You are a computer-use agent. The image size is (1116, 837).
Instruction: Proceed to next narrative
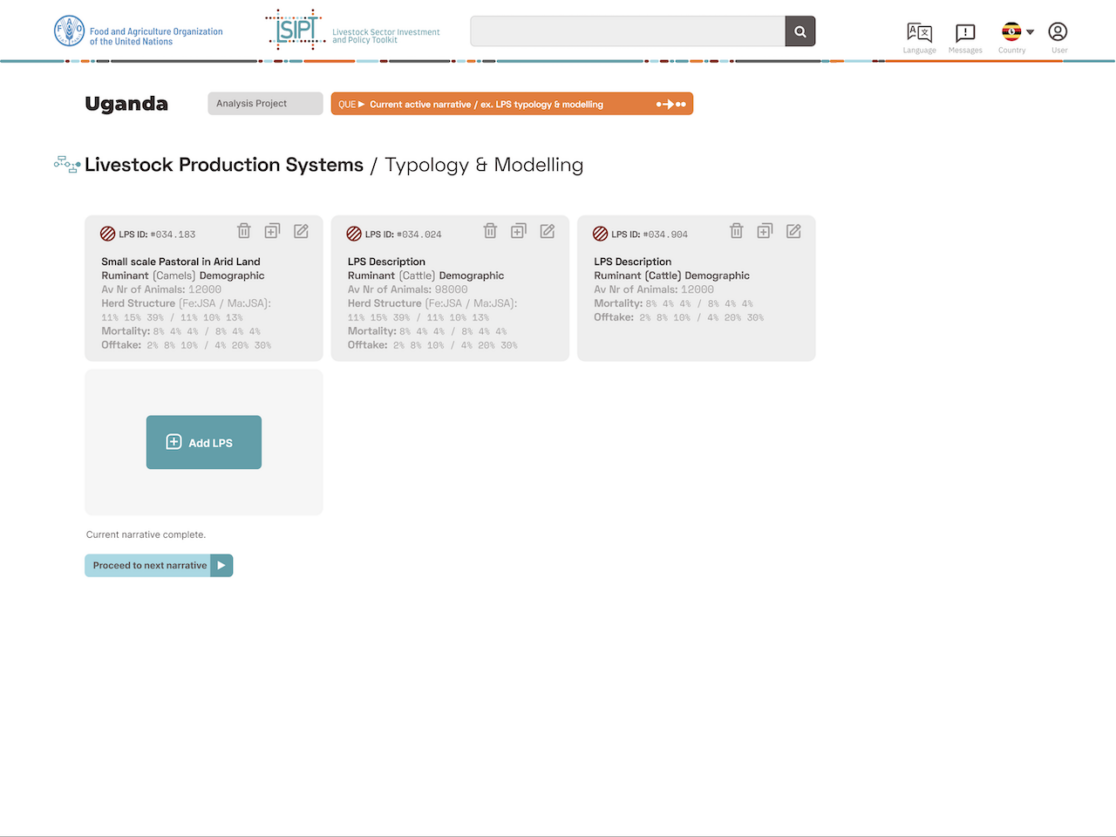[x=158, y=566]
